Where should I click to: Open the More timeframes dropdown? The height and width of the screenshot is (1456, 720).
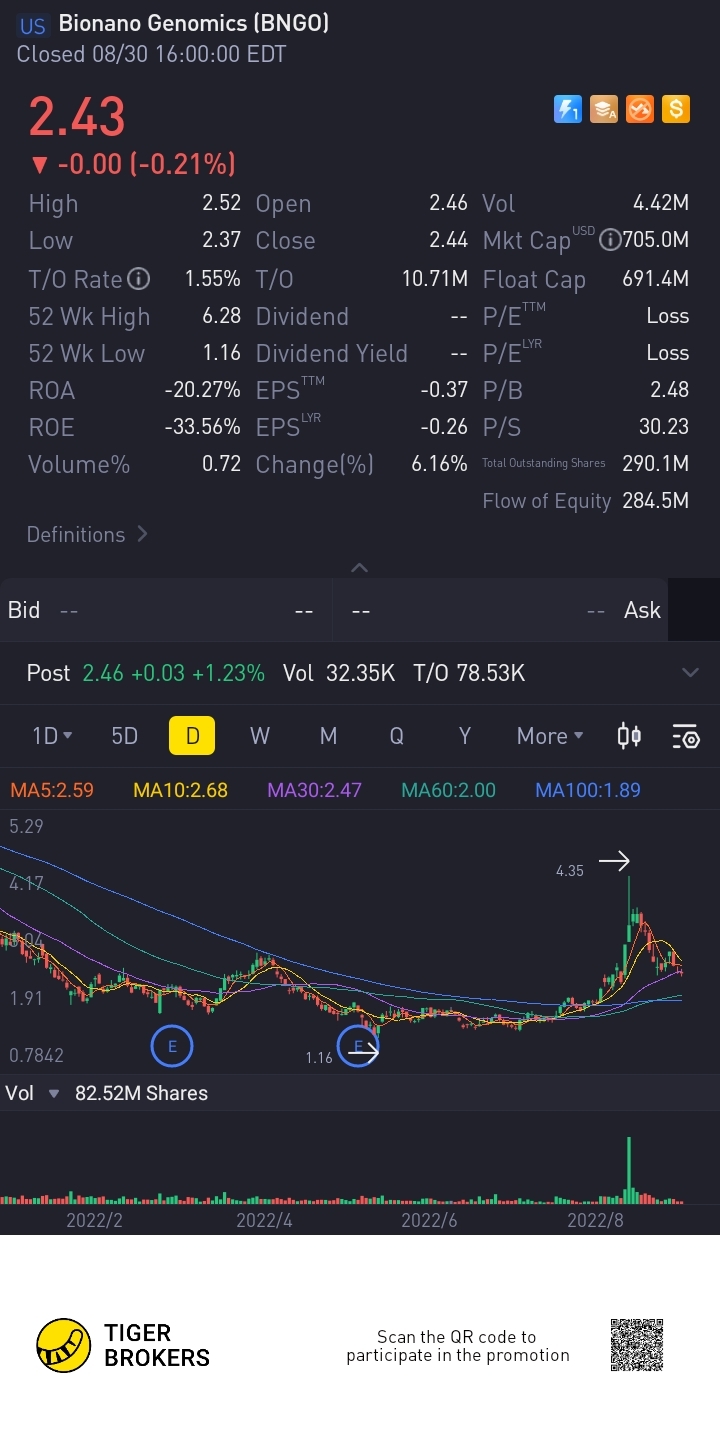pyautogui.click(x=550, y=736)
